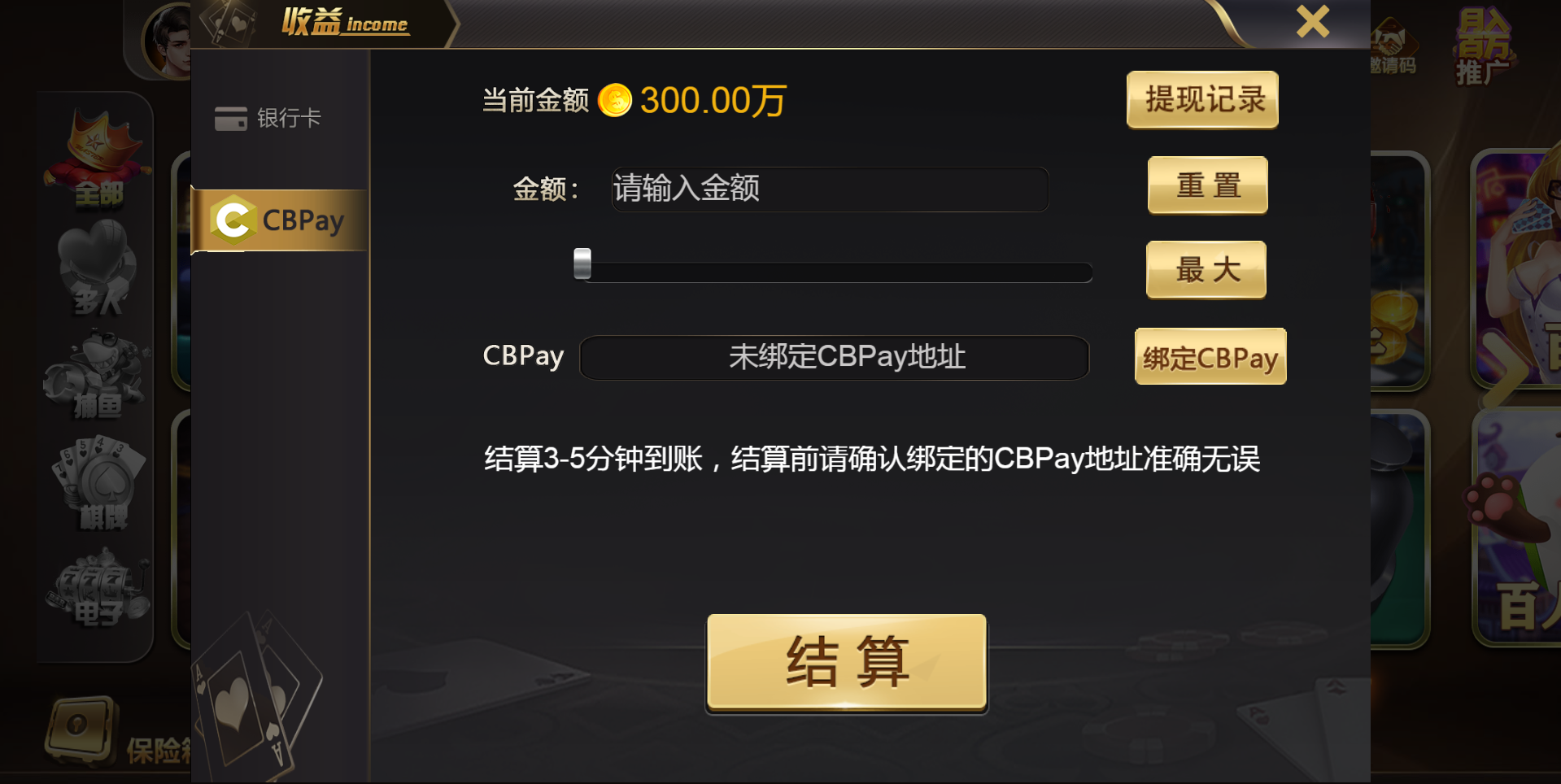Click the 重置 reset button
Image resolution: width=1561 pixels, height=784 pixels.
coord(1208,185)
